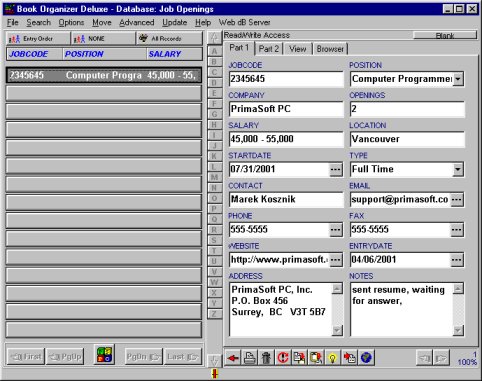Click the COMPANY field showing PrimaSoft PC
The height and width of the screenshot is (381, 482).
[286, 109]
